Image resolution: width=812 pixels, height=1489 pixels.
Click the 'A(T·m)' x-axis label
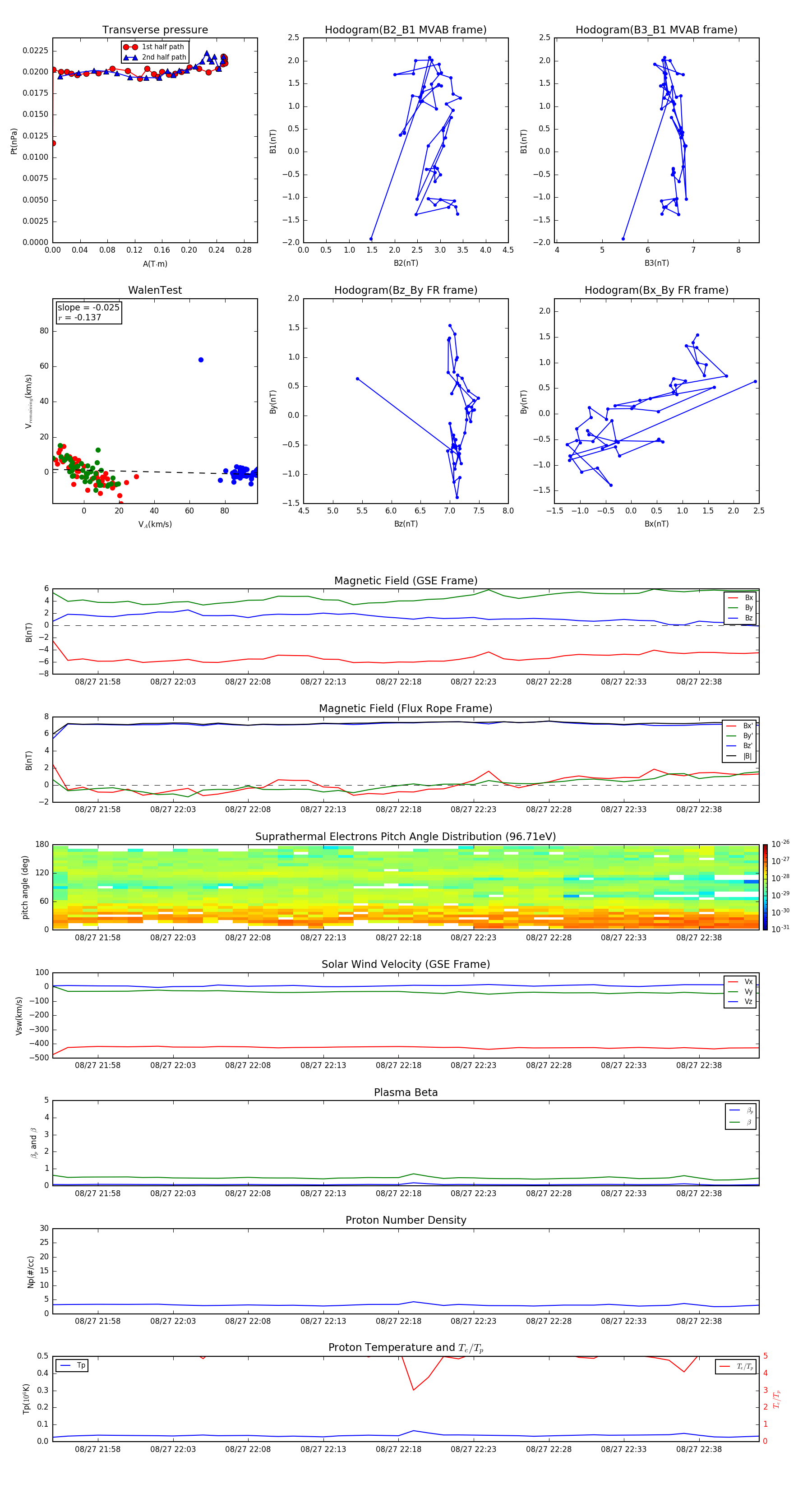click(155, 264)
